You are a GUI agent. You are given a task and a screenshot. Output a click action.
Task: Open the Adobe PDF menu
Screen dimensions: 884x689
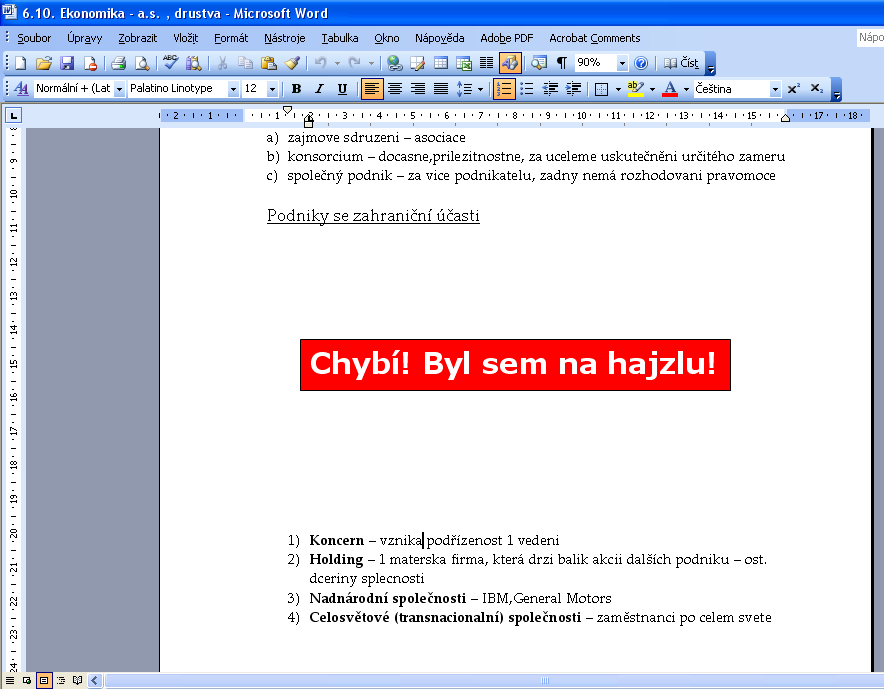tap(507, 38)
